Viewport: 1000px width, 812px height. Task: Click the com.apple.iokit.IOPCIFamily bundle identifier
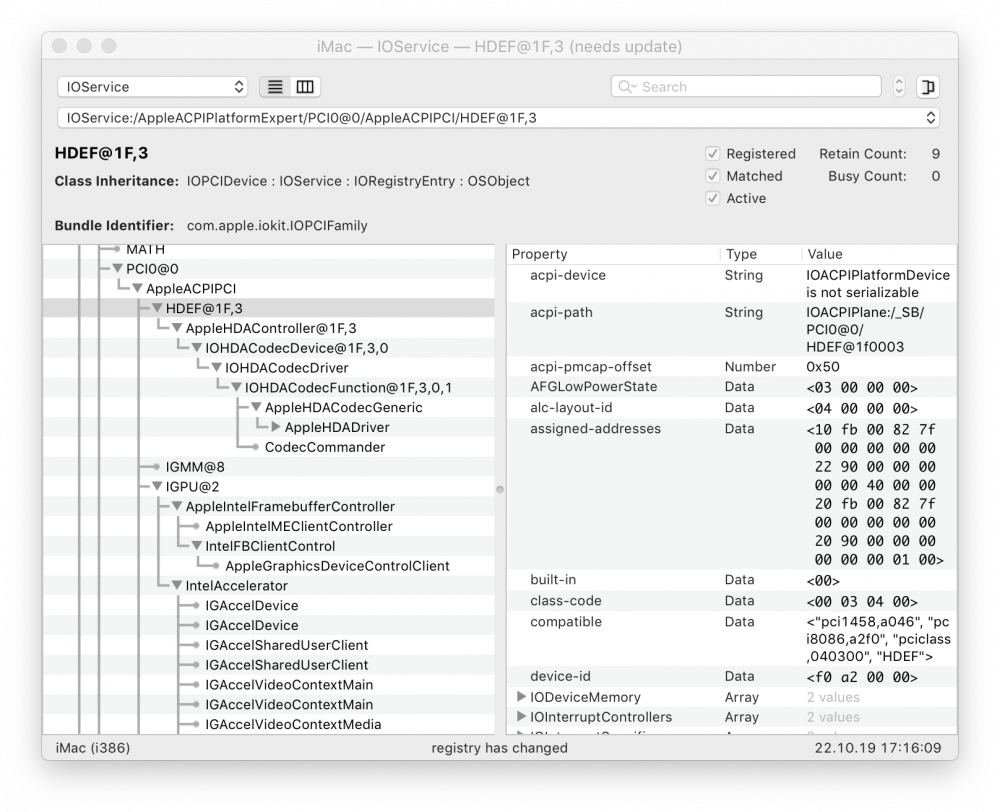[277, 226]
